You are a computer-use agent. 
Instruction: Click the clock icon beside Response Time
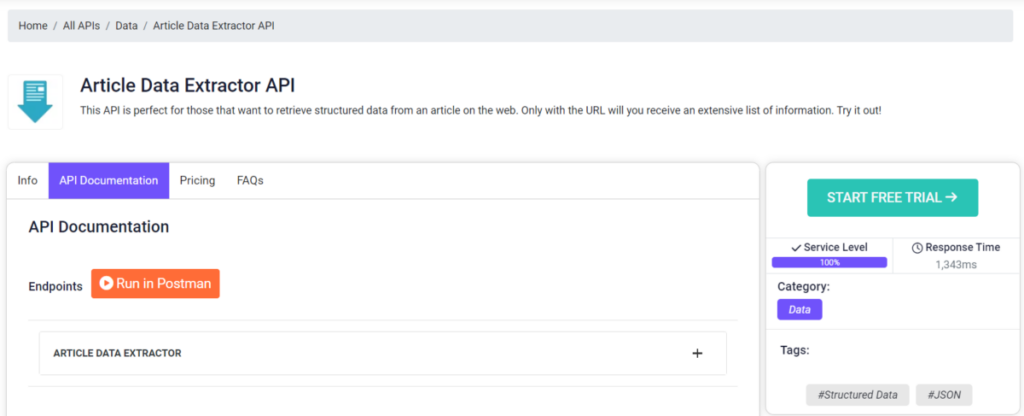[917, 248]
